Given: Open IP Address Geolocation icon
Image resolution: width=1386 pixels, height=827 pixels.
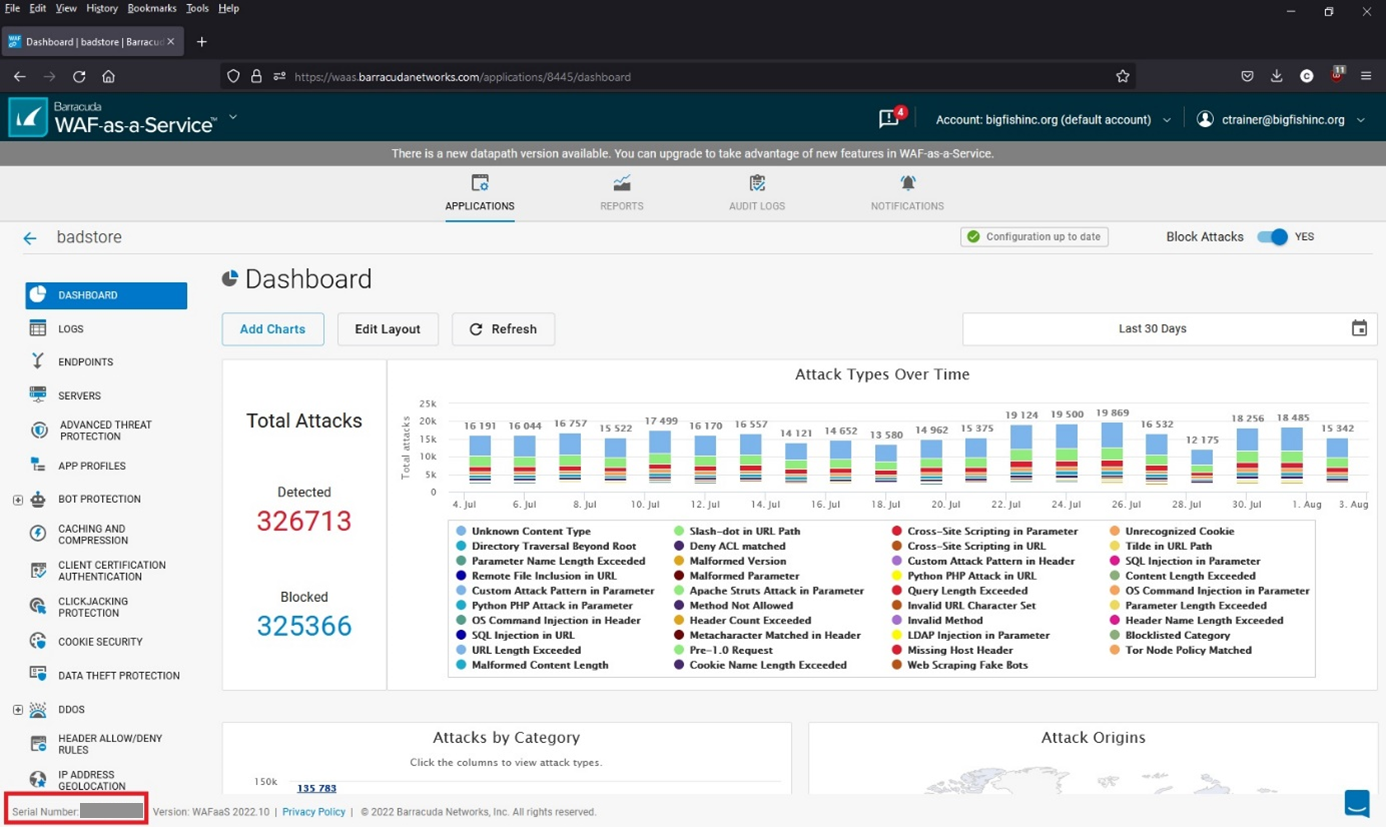Looking at the screenshot, I should (x=38, y=780).
